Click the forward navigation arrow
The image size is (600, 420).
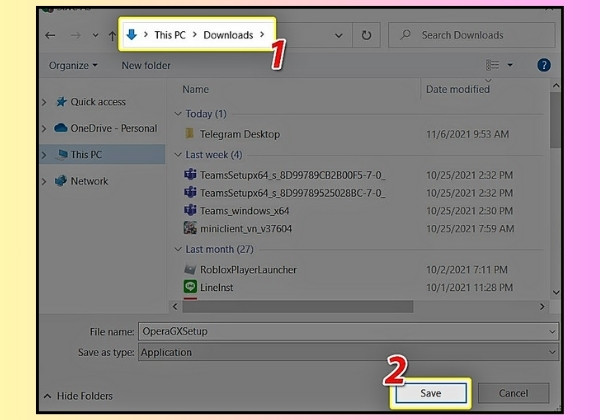[x=76, y=36]
